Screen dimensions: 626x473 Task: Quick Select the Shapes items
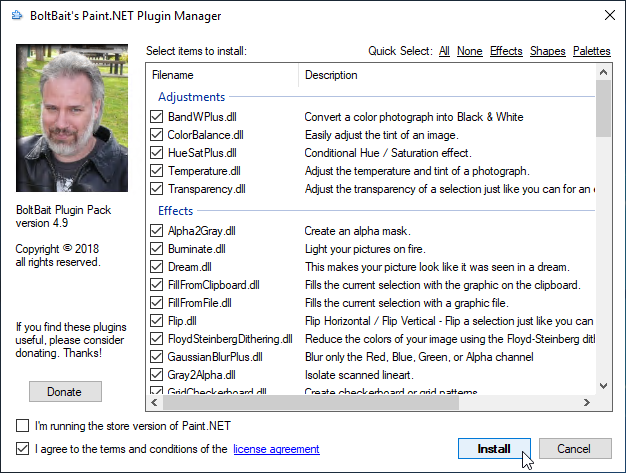point(548,51)
